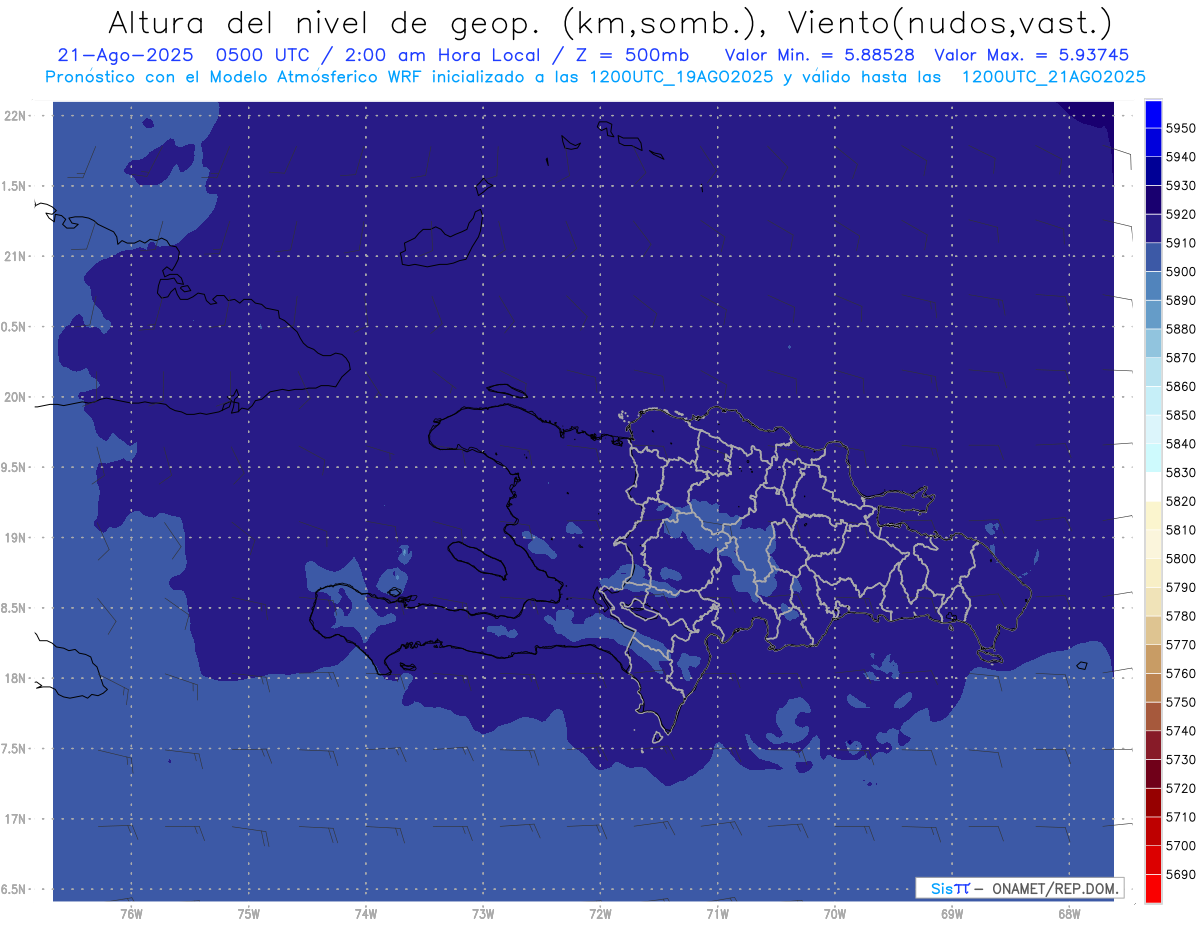Click the '5800' color scale label

pyautogui.click(x=1180, y=558)
